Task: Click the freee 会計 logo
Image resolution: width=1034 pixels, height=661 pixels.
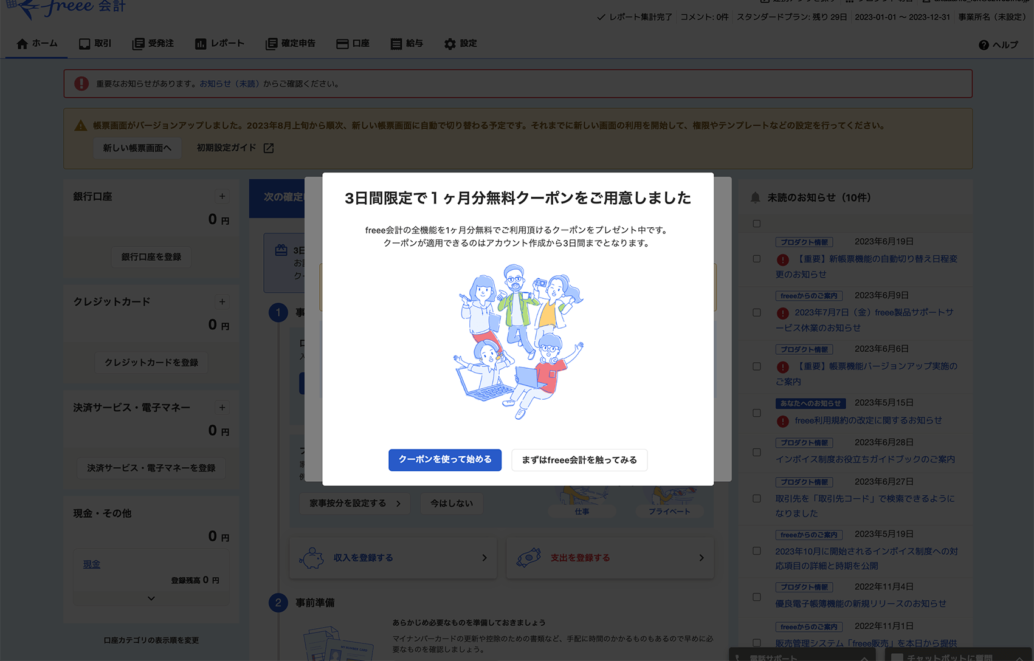Action: pyautogui.click(x=65, y=9)
